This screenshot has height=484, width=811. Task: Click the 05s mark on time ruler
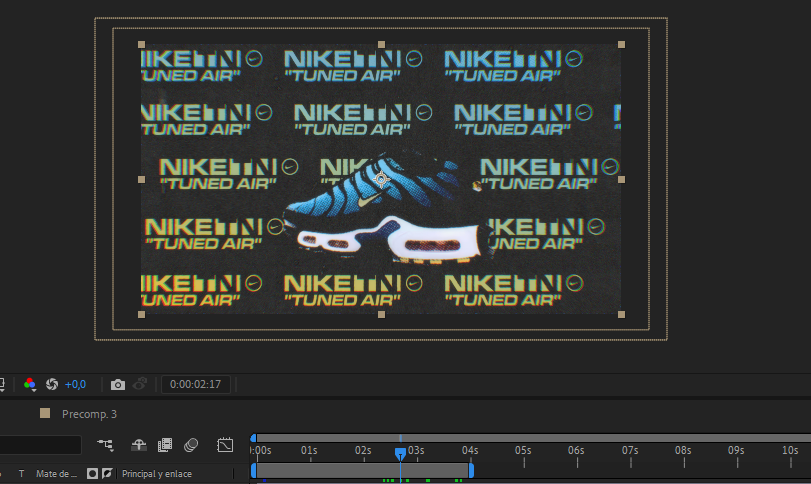tap(523, 451)
